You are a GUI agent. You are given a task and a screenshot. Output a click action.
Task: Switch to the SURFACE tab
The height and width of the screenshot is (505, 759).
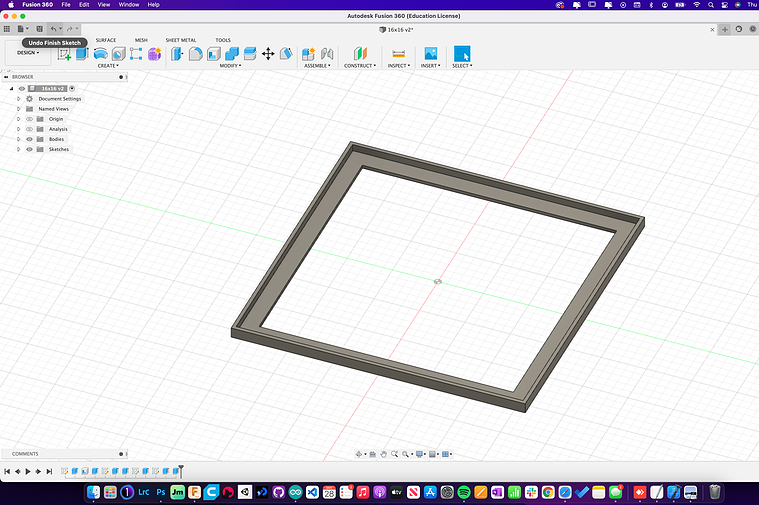106,40
